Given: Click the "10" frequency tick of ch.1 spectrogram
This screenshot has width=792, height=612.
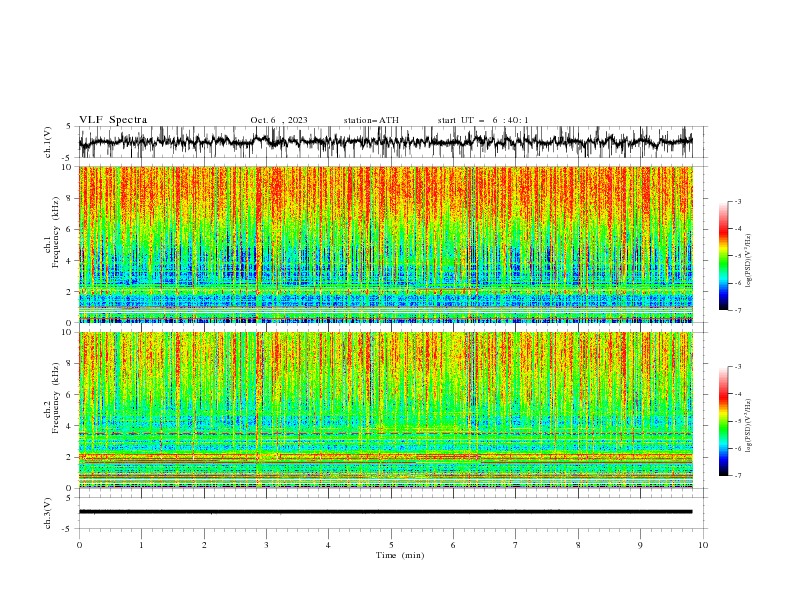Looking at the screenshot, I should [x=67, y=167].
